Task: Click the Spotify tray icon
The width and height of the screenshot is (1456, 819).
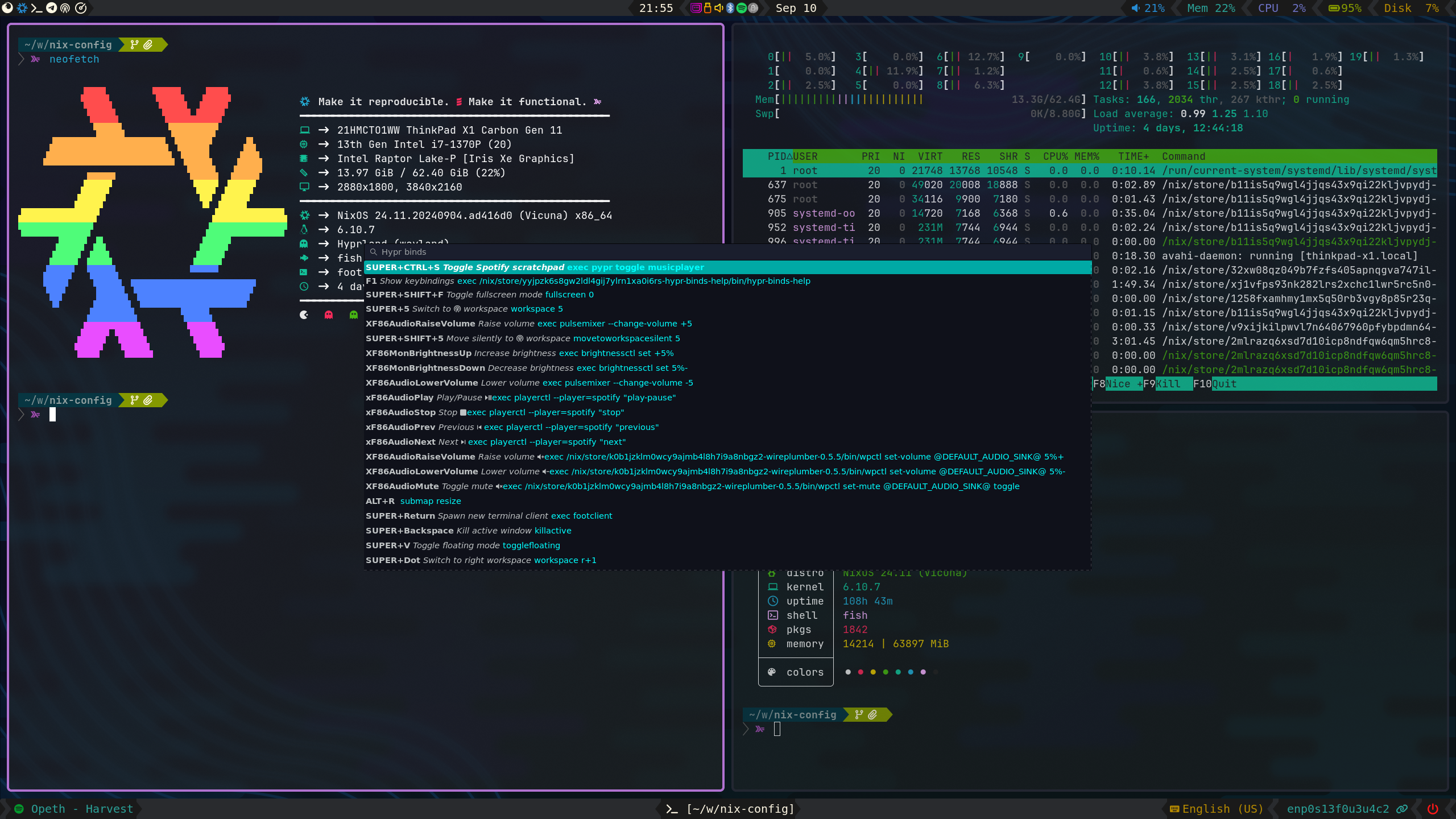Action: tap(742, 8)
